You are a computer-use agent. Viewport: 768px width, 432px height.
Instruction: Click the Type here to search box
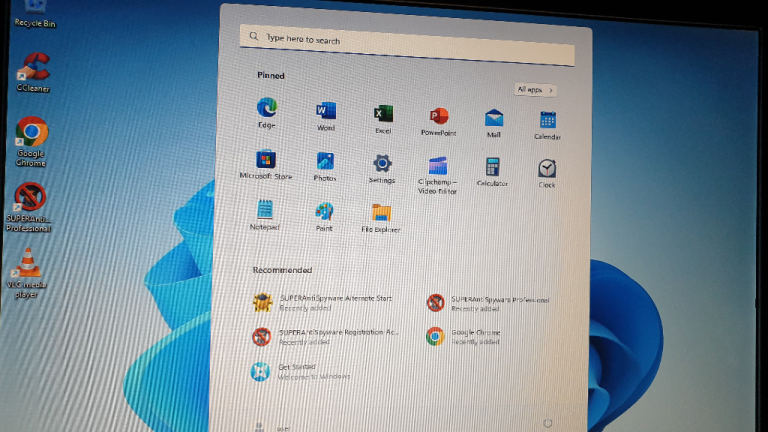[x=407, y=39]
